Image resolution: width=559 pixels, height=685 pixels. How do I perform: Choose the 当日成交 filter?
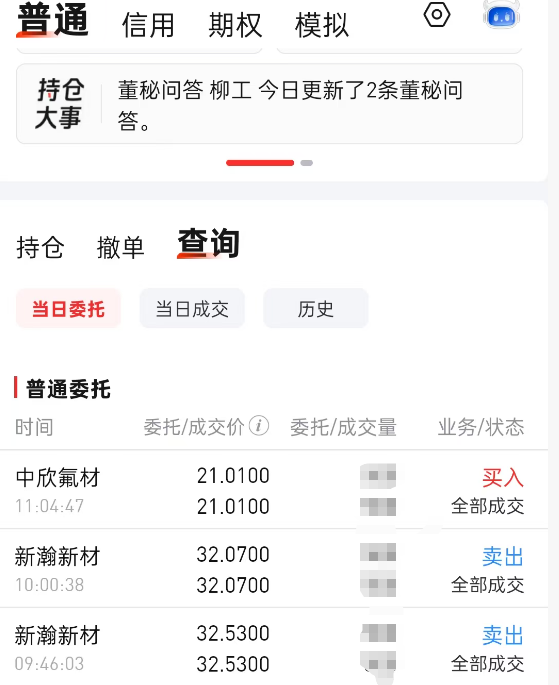pos(192,308)
